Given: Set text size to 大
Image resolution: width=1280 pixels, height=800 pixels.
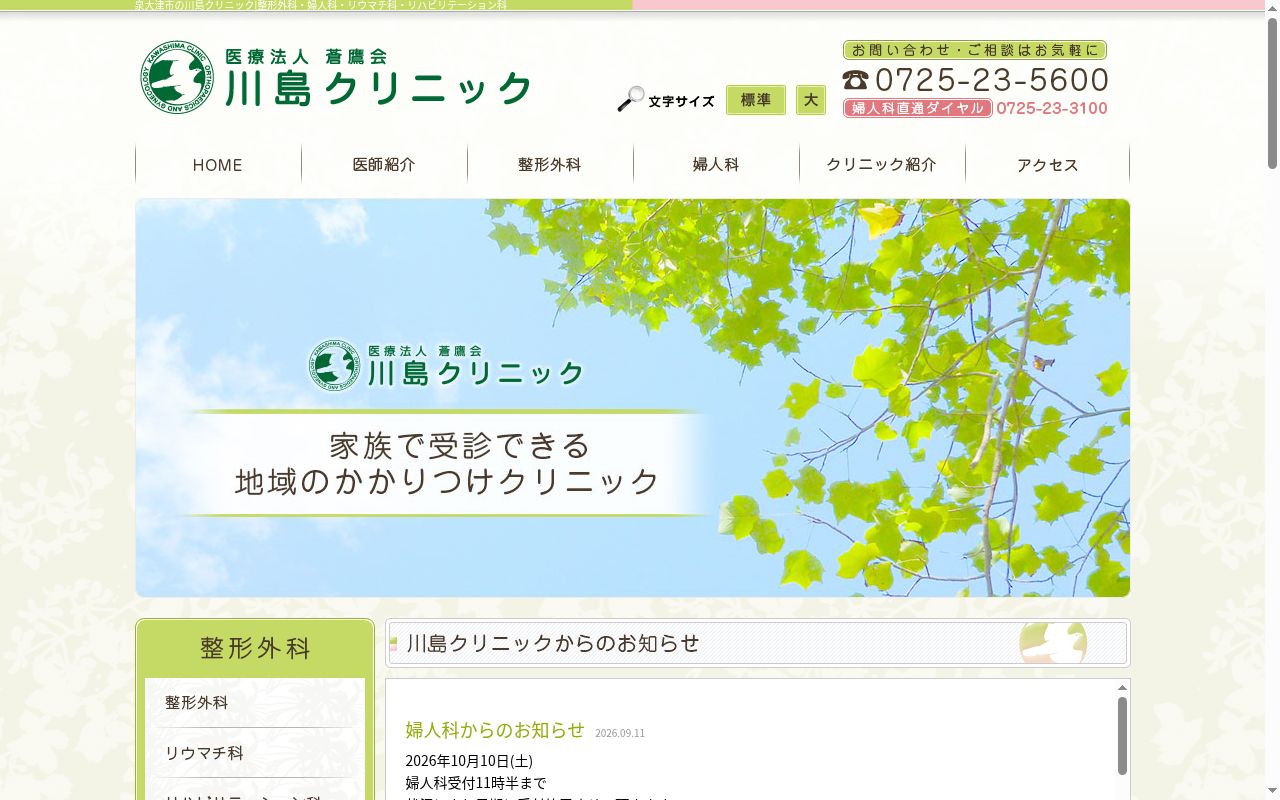Looking at the screenshot, I should coord(811,100).
